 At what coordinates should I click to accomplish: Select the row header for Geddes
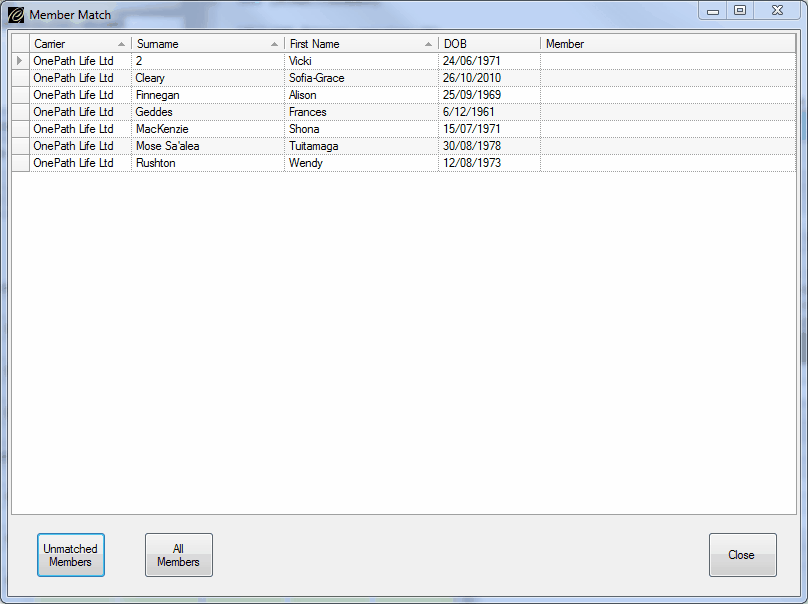[x=20, y=112]
